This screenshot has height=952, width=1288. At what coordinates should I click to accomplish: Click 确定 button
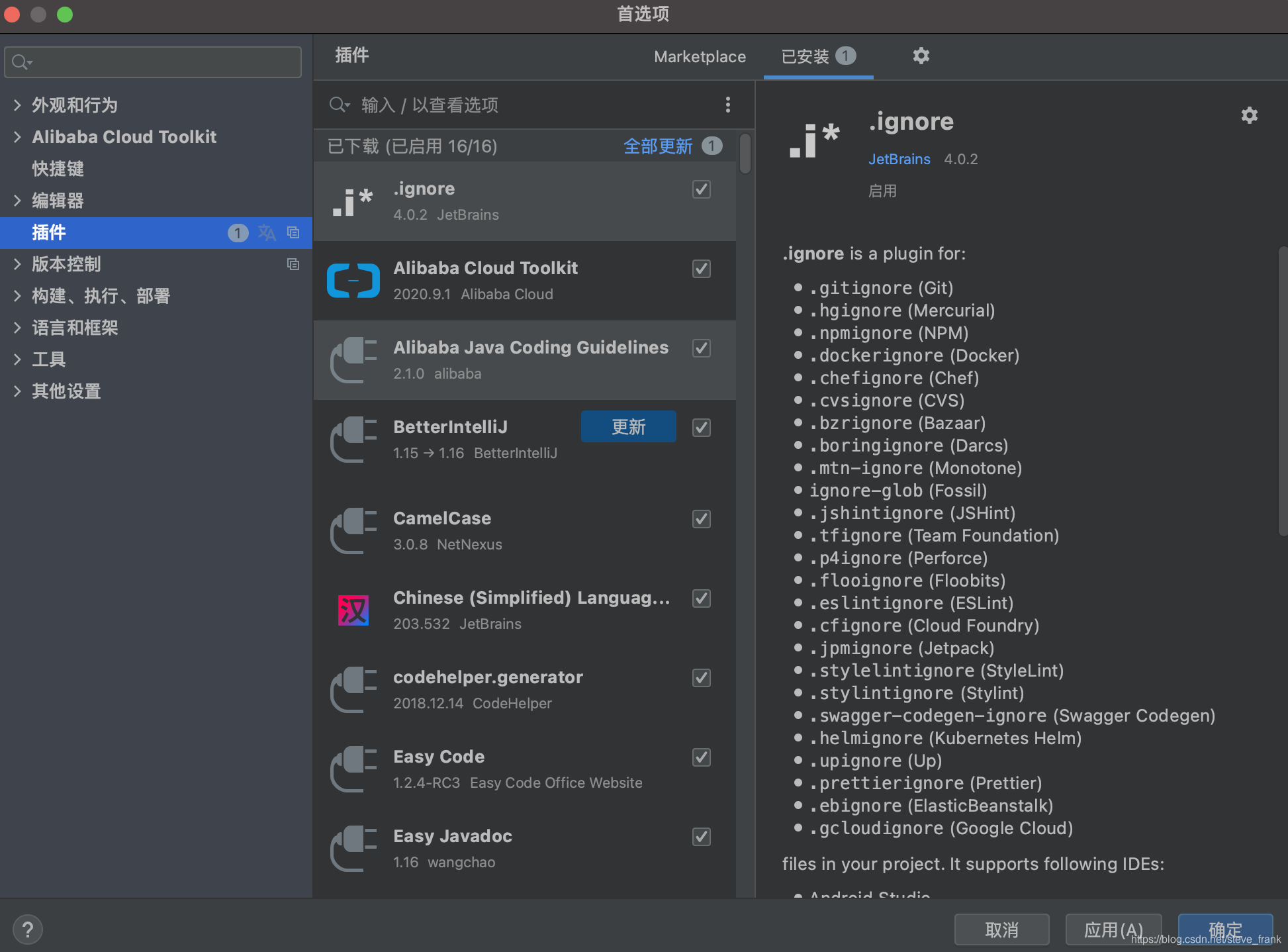point(1225,929)
